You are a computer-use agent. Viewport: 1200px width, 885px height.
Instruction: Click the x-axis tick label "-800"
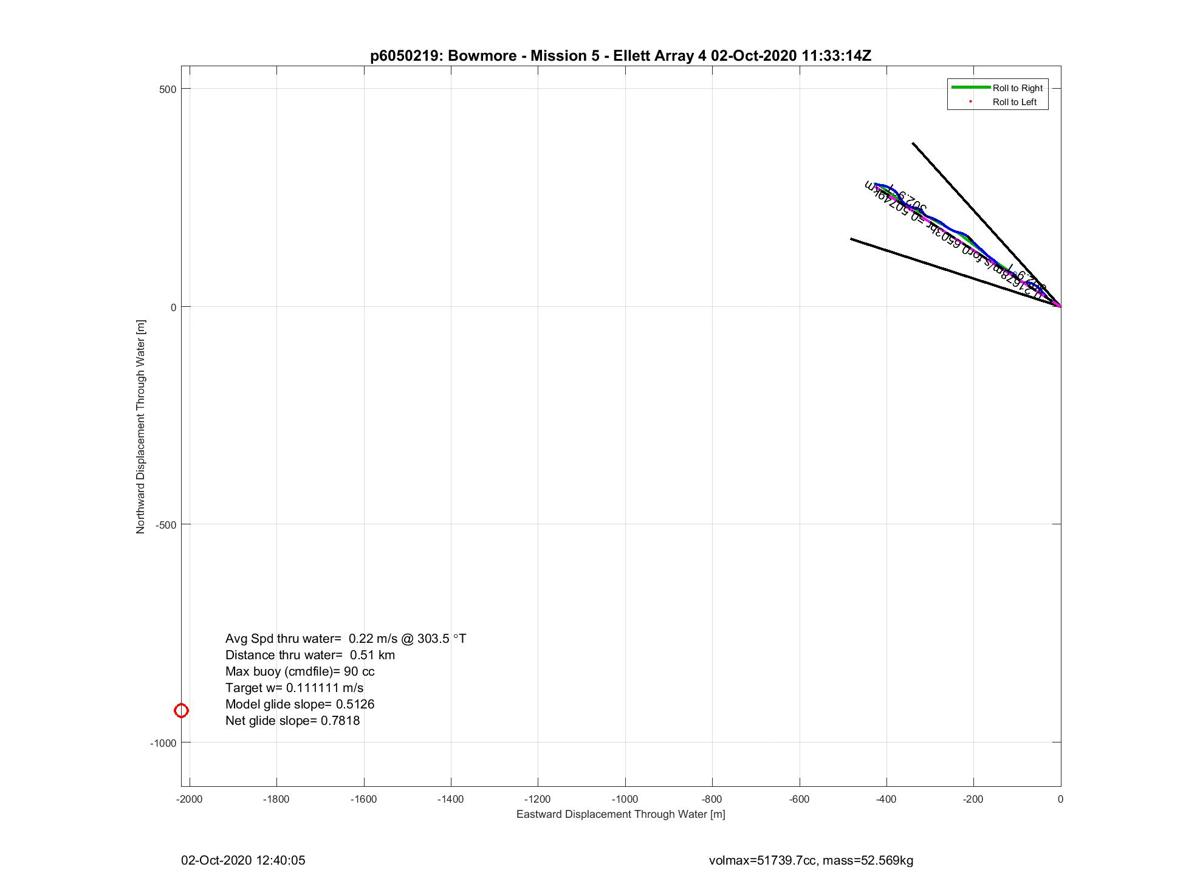click(x=712, y=799)
